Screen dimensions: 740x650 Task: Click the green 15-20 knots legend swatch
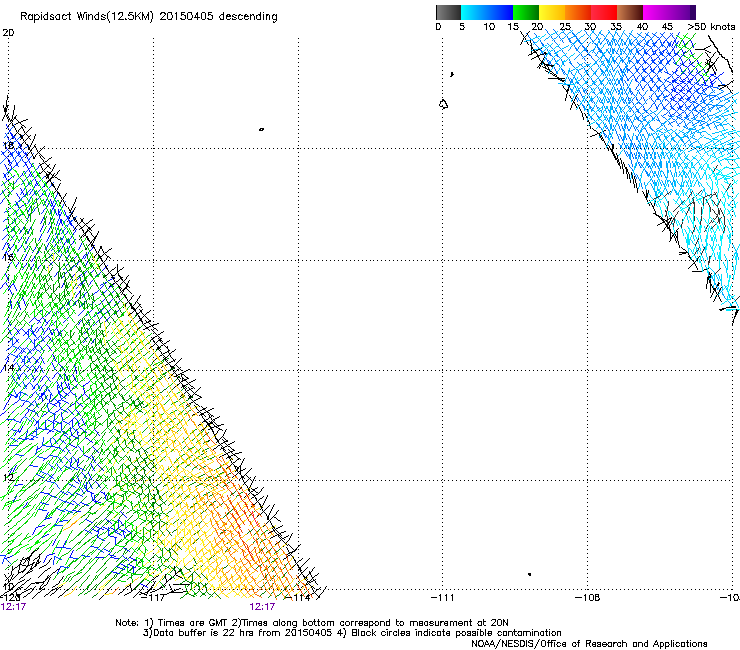click(526, 12)
